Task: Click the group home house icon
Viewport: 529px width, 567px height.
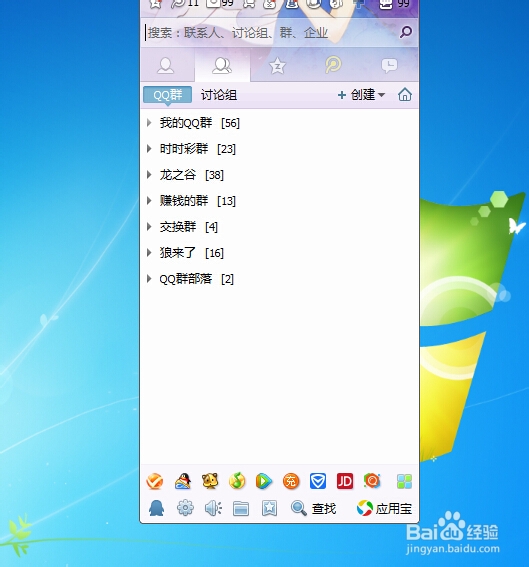Action: (405, 95)
